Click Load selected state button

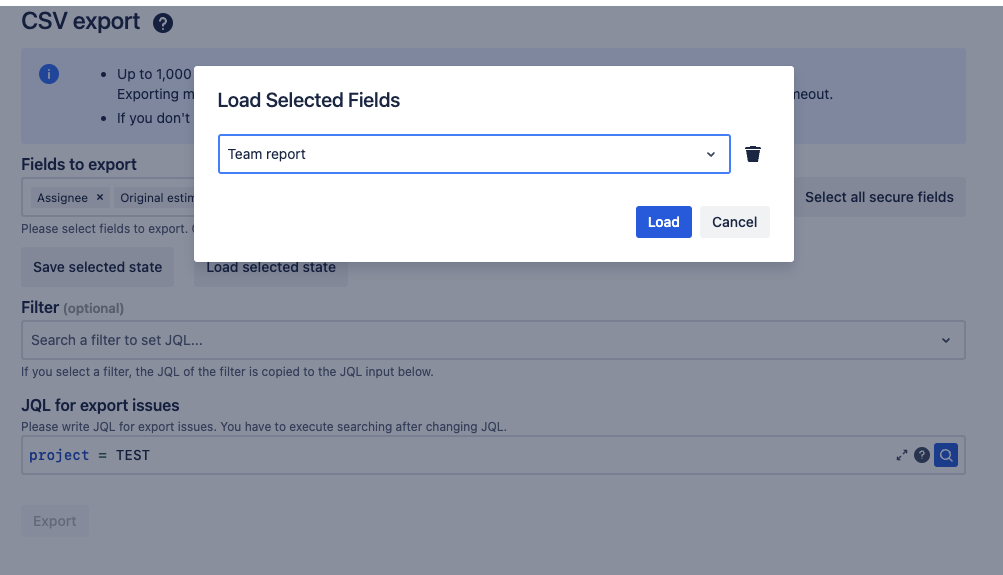pos(271,268)
